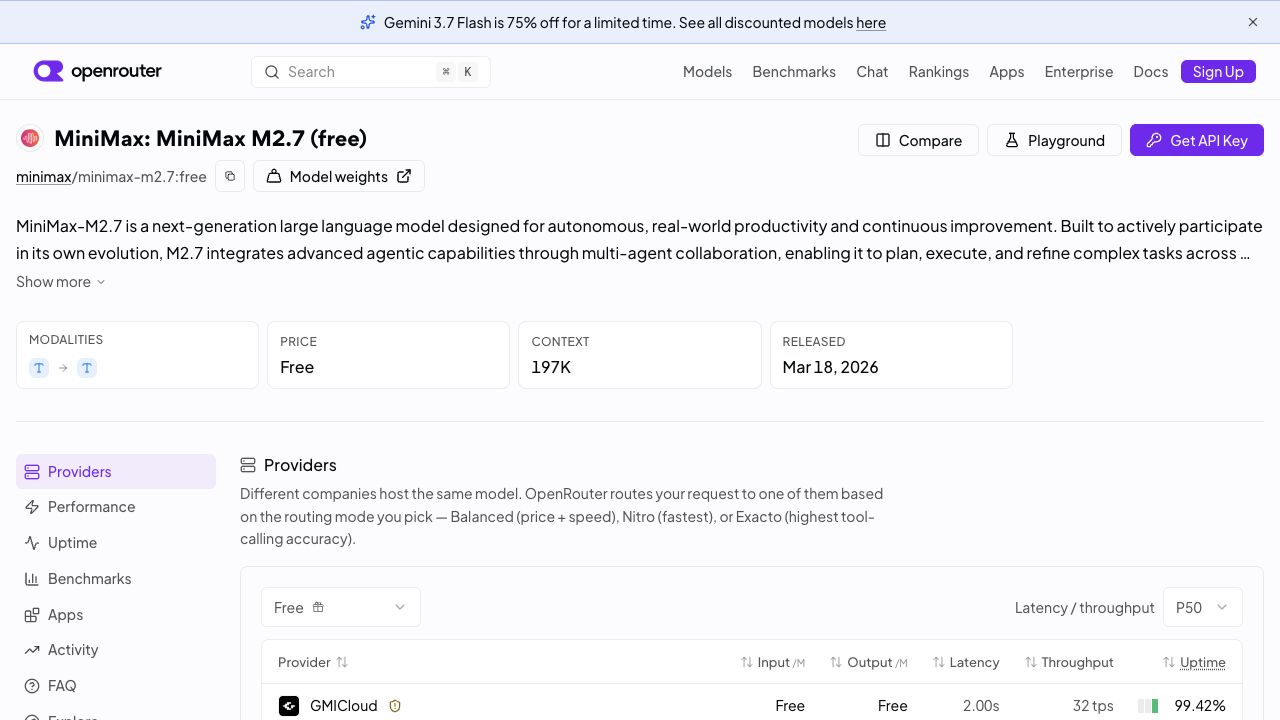
Task: Open the OpenRouter home logo
Action: [97, 71]
